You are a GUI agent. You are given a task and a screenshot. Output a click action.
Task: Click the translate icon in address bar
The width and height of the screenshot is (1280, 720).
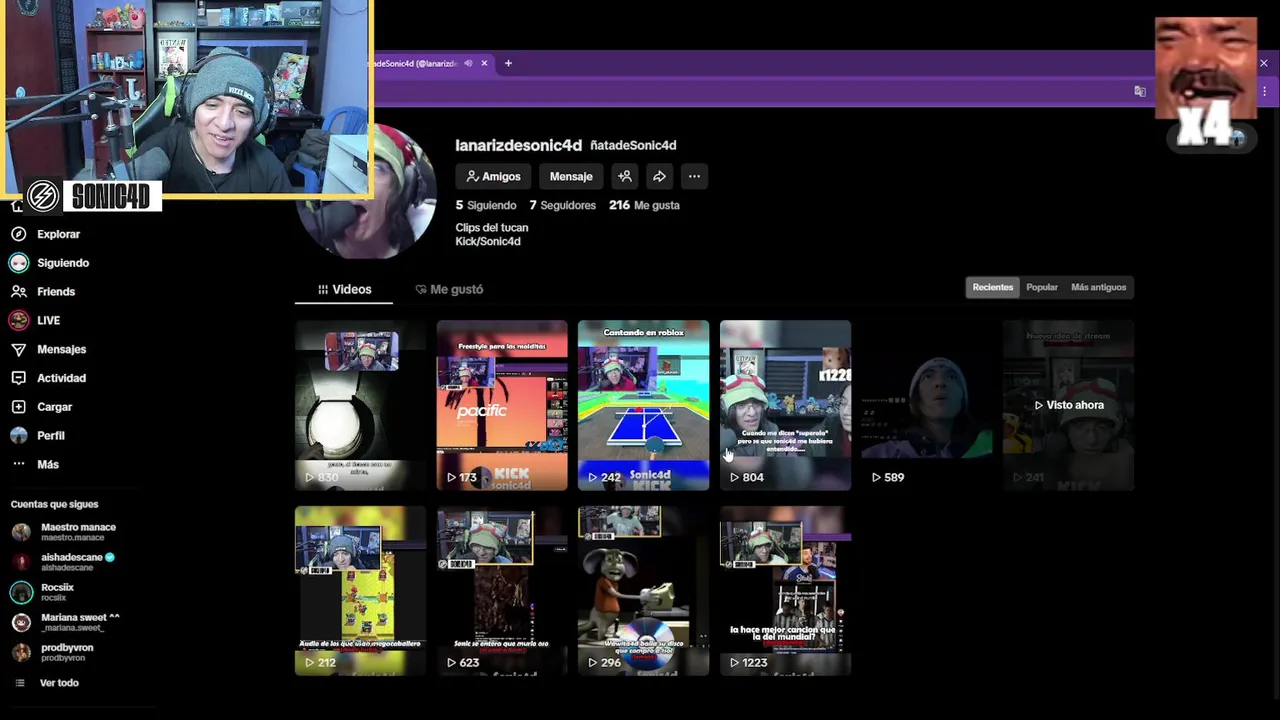point(1140,91)
